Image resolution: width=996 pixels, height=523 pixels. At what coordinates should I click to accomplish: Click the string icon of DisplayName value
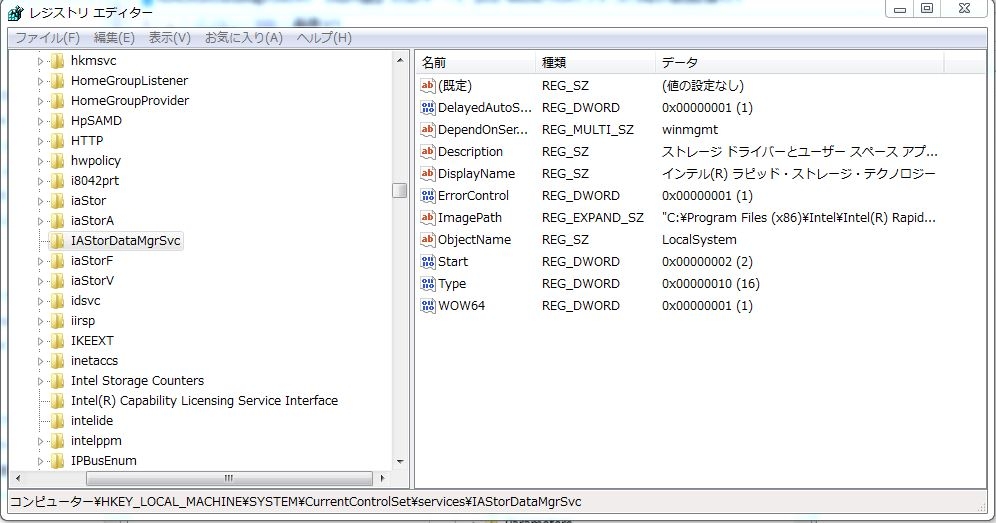click(427, 173)
